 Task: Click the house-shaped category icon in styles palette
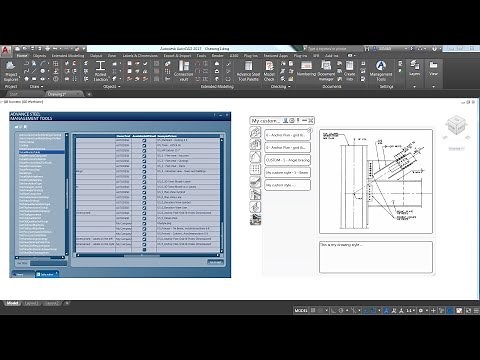coord(255,157)
